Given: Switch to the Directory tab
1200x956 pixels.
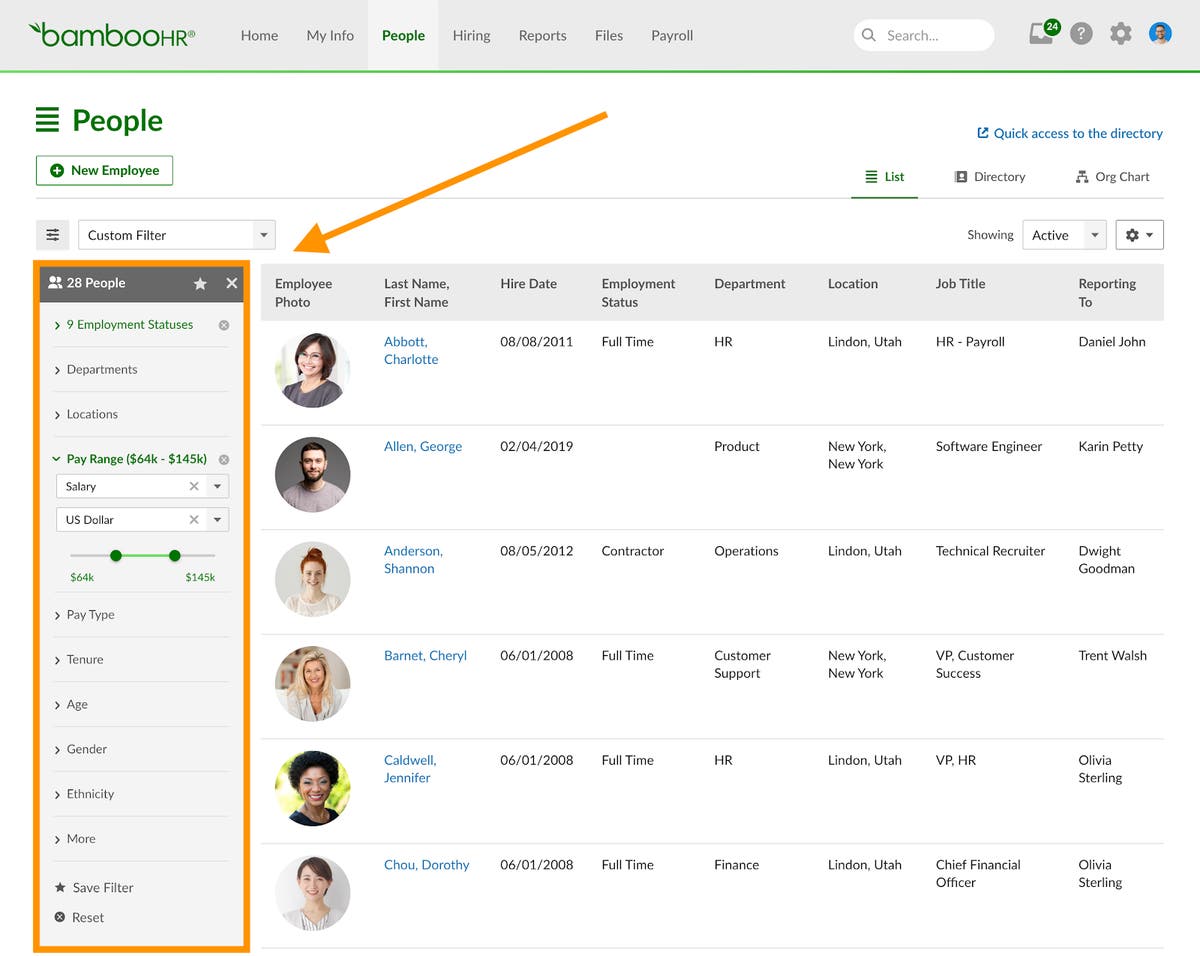Looking at the screenshot, I should (x=990, y=177).
